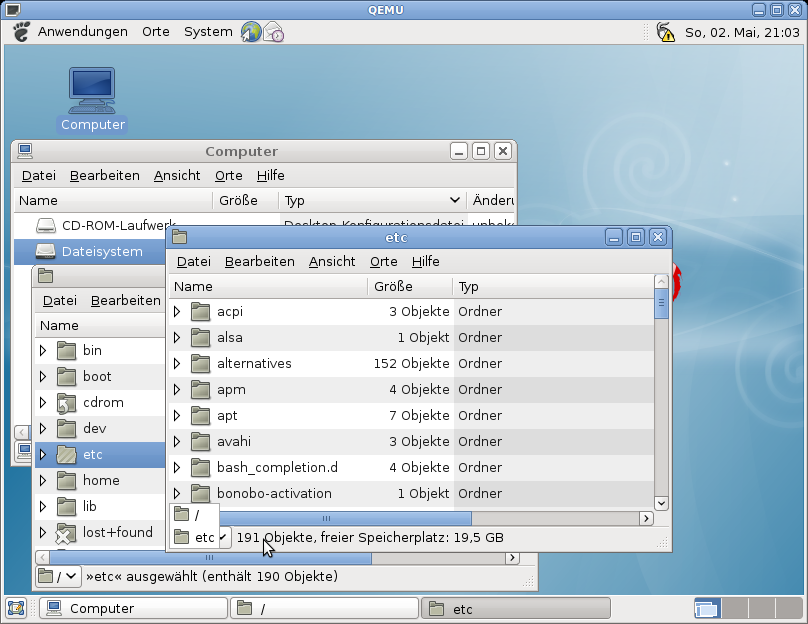Expand the apm folder row
Image resolution: width=808 pixels, height=624 pixels.
[x=177, y=390]
